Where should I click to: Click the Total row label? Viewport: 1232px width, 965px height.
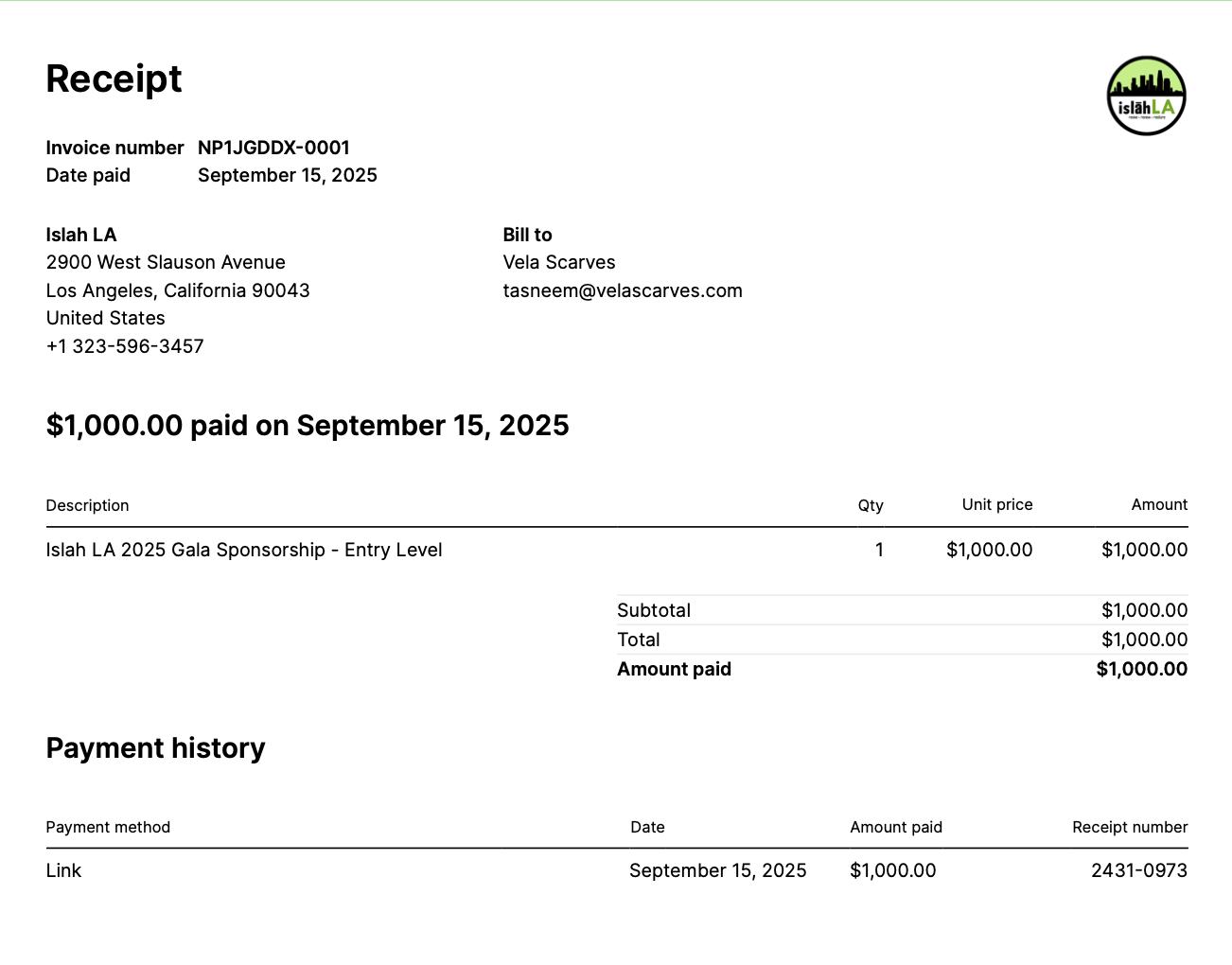click(x=639, y=640)
